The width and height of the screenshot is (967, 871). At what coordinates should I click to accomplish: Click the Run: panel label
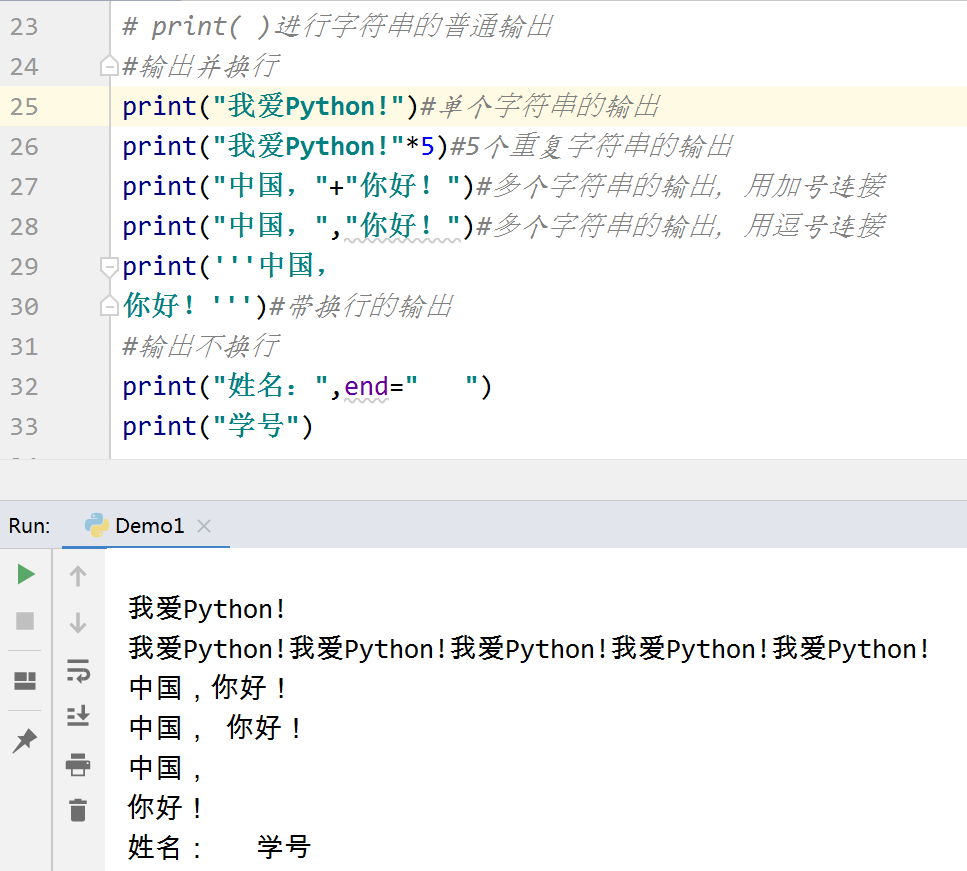click(x=28, y=526)
